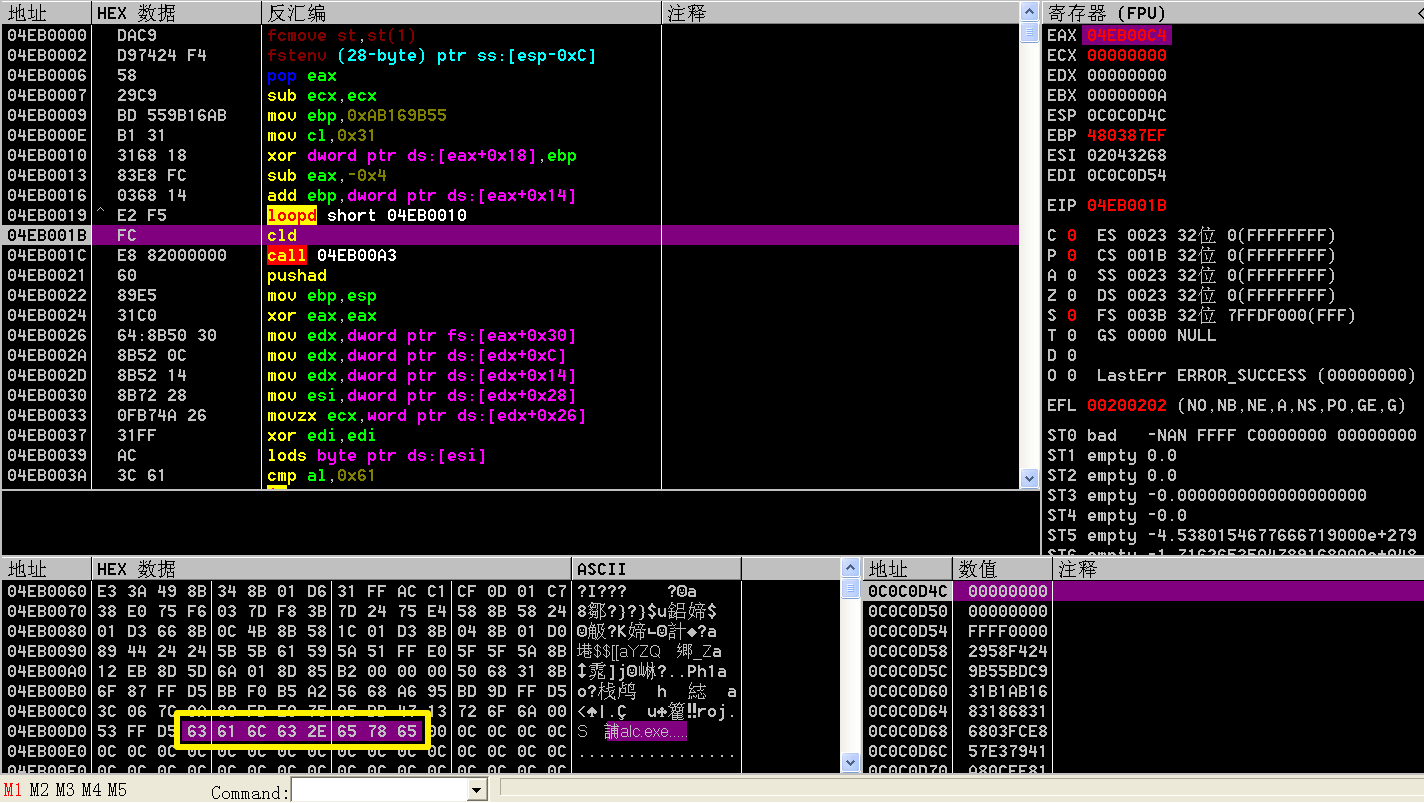1424x803 pixels.
Task: Select the ESI register value 02043268
Action: 1126,155
